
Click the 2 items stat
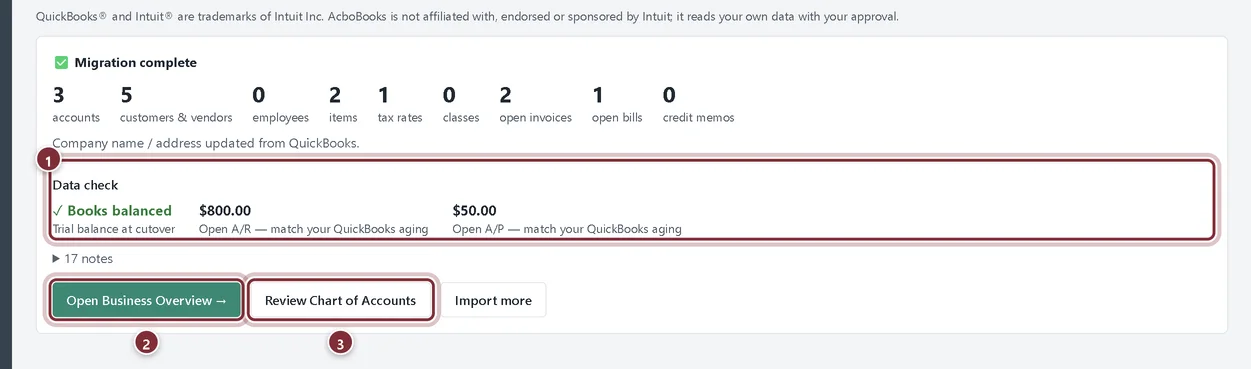point(343,105)
